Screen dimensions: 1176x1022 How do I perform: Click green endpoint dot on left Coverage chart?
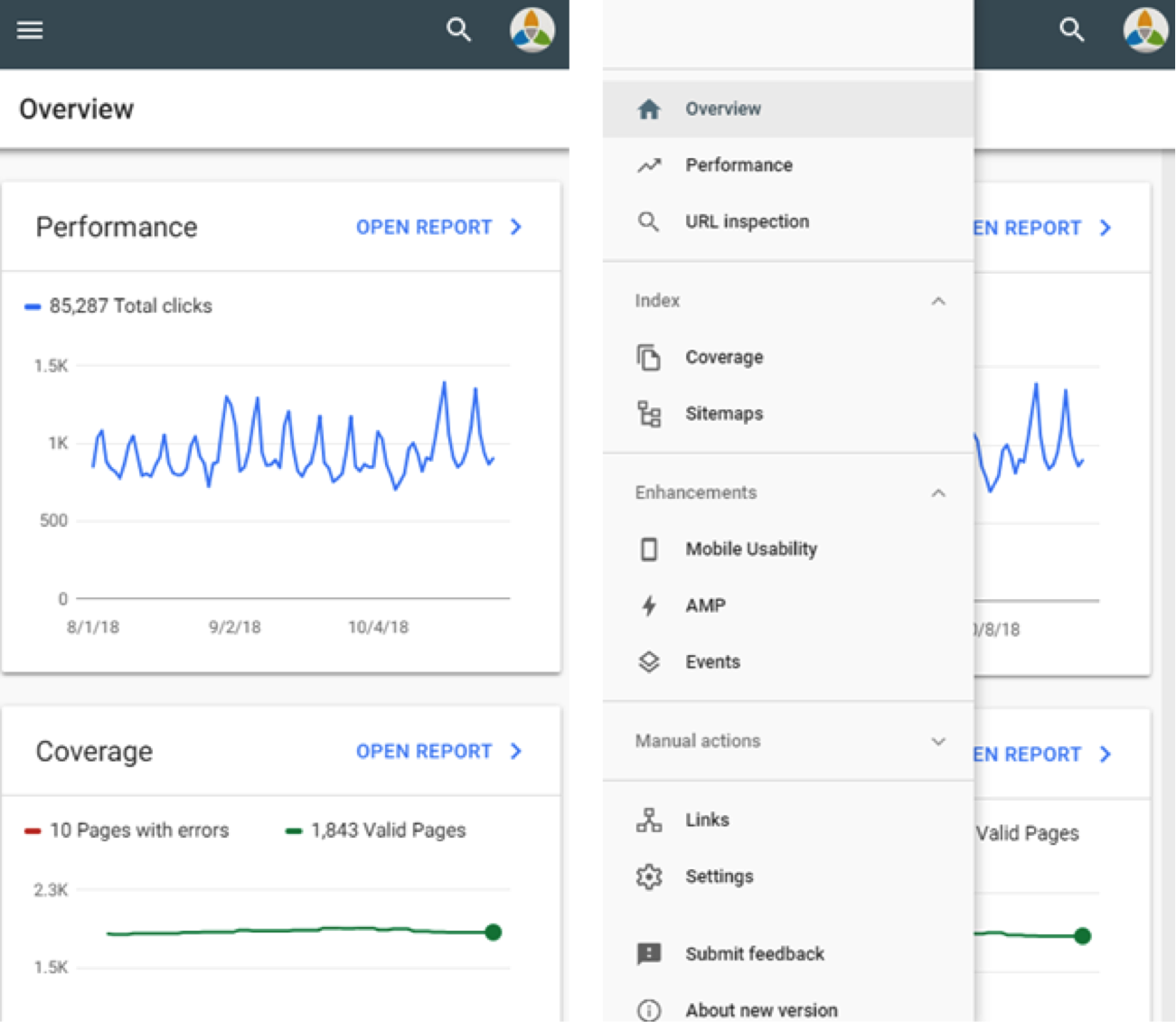[494, 933]
